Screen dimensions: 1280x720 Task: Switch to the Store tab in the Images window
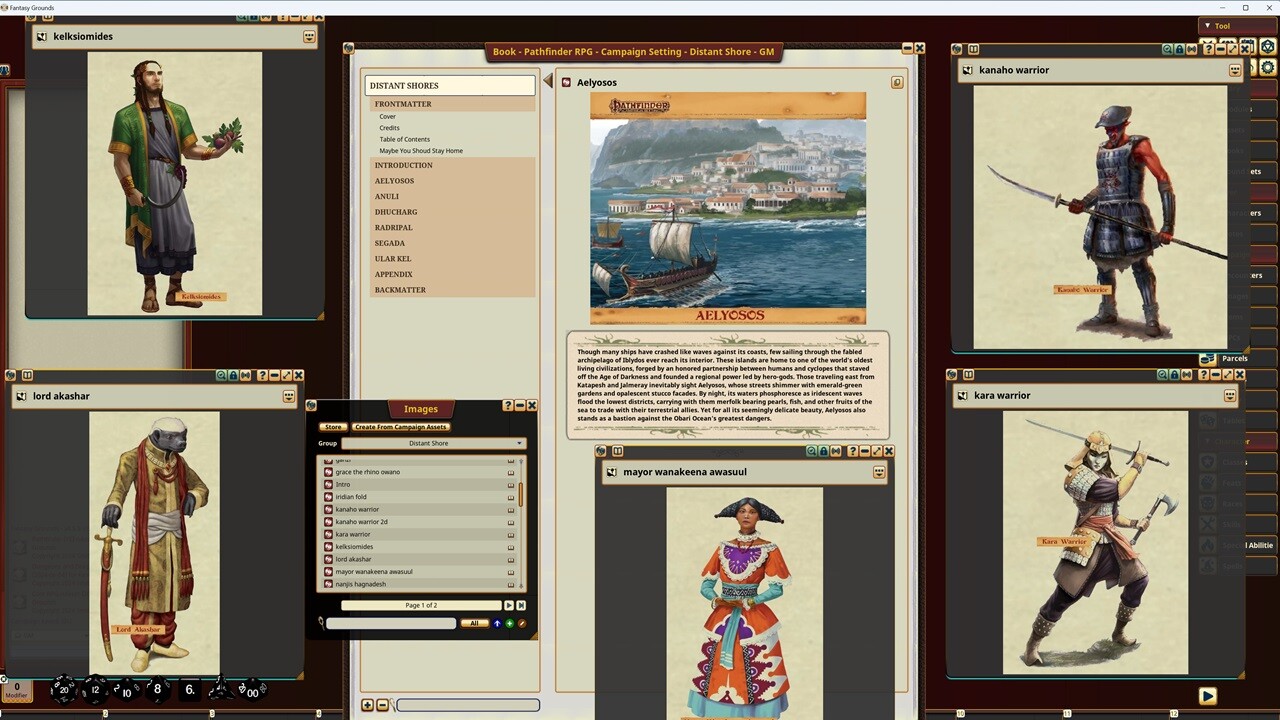(x=333, y=427)
